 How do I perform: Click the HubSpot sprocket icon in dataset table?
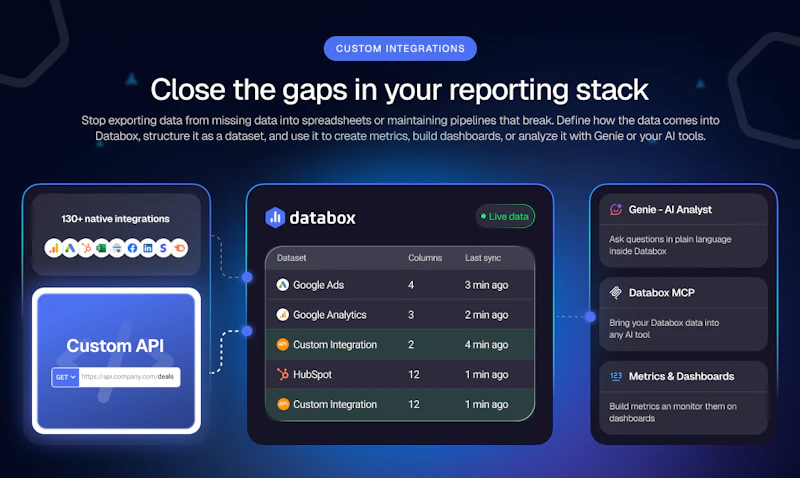283,374
